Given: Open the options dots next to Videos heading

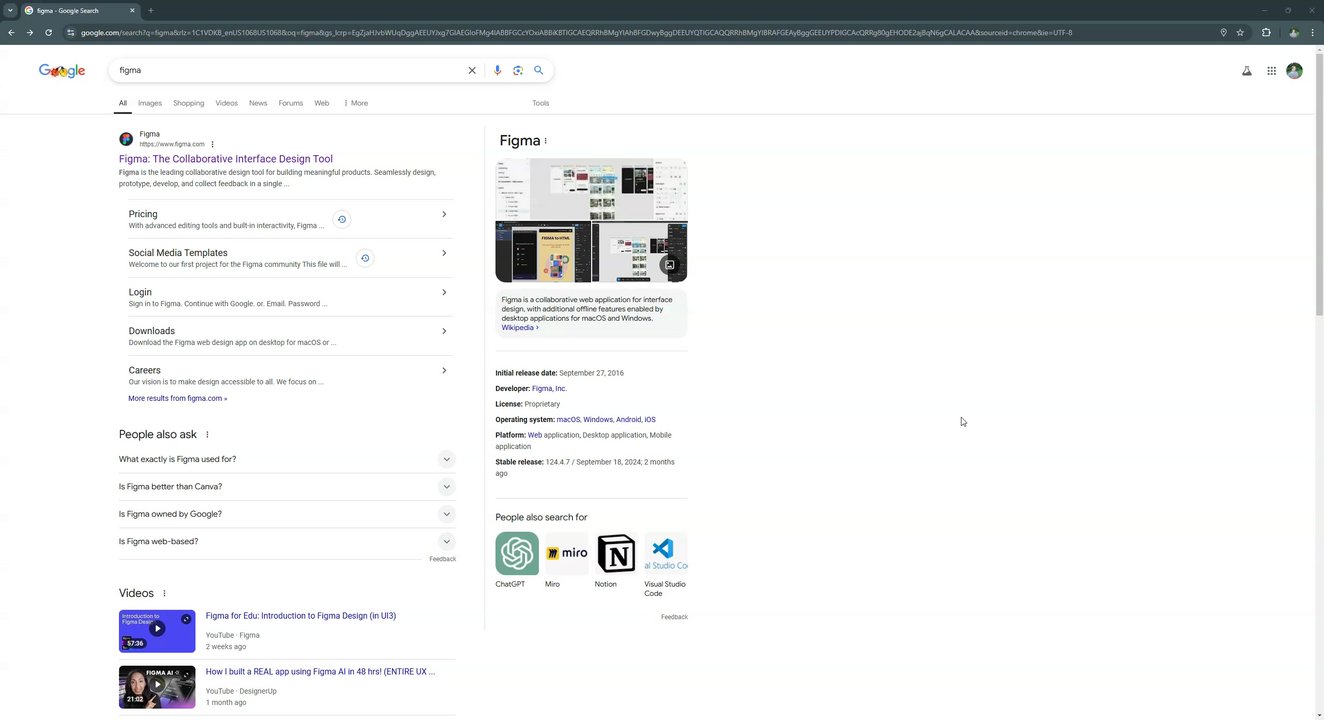Looking at the screenshot, I should coord(164,594).
